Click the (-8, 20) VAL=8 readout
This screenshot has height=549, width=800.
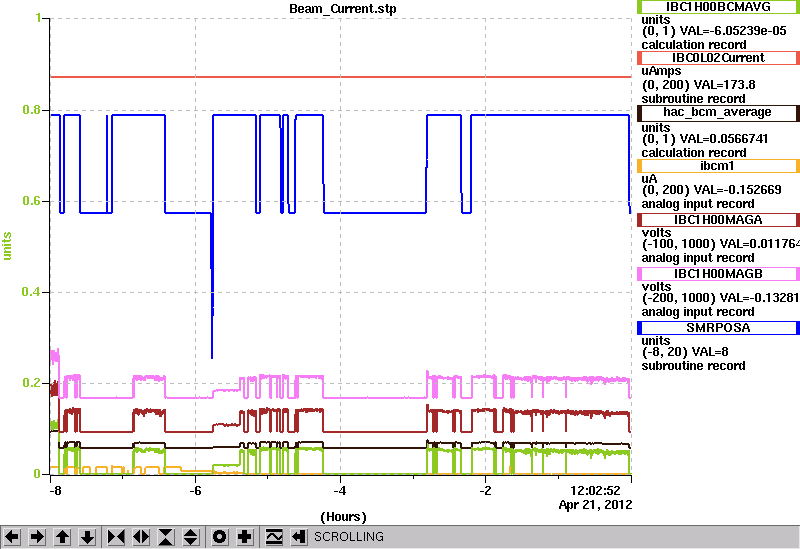(x=685, y=352)
